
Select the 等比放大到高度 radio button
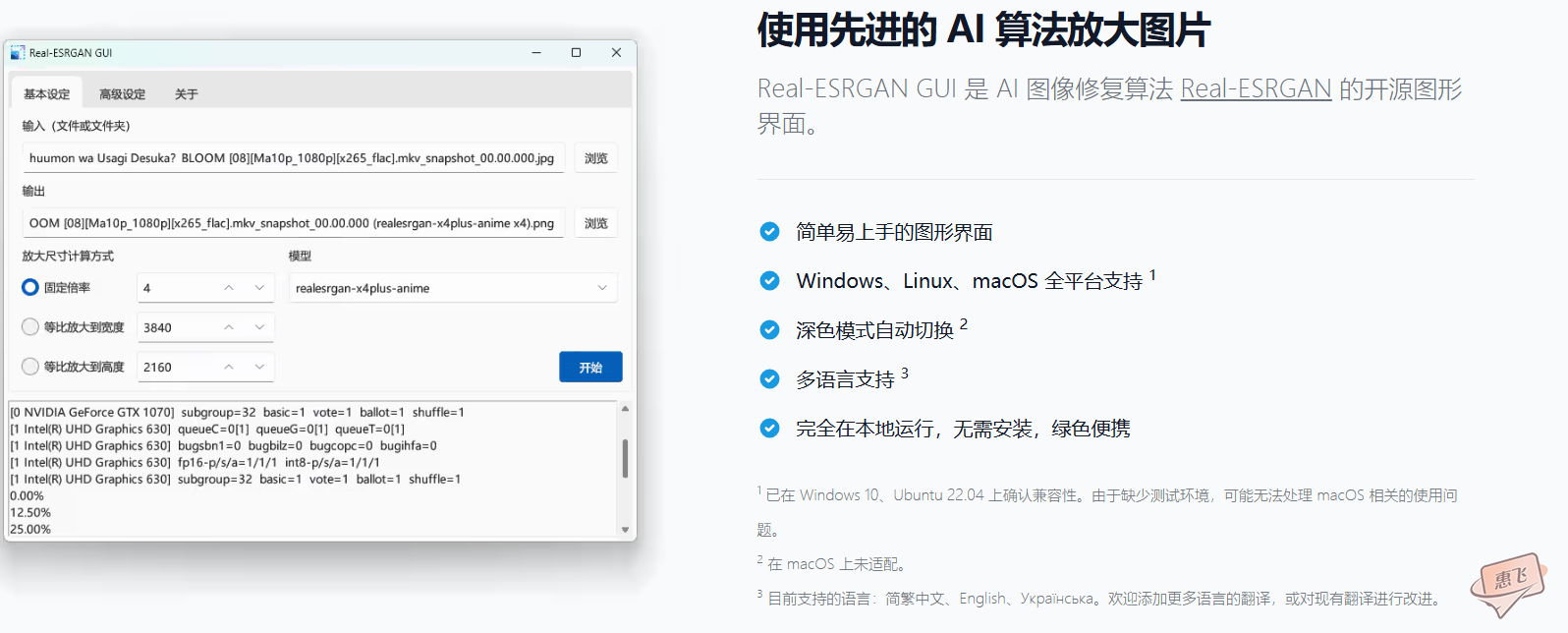[30, 367]
